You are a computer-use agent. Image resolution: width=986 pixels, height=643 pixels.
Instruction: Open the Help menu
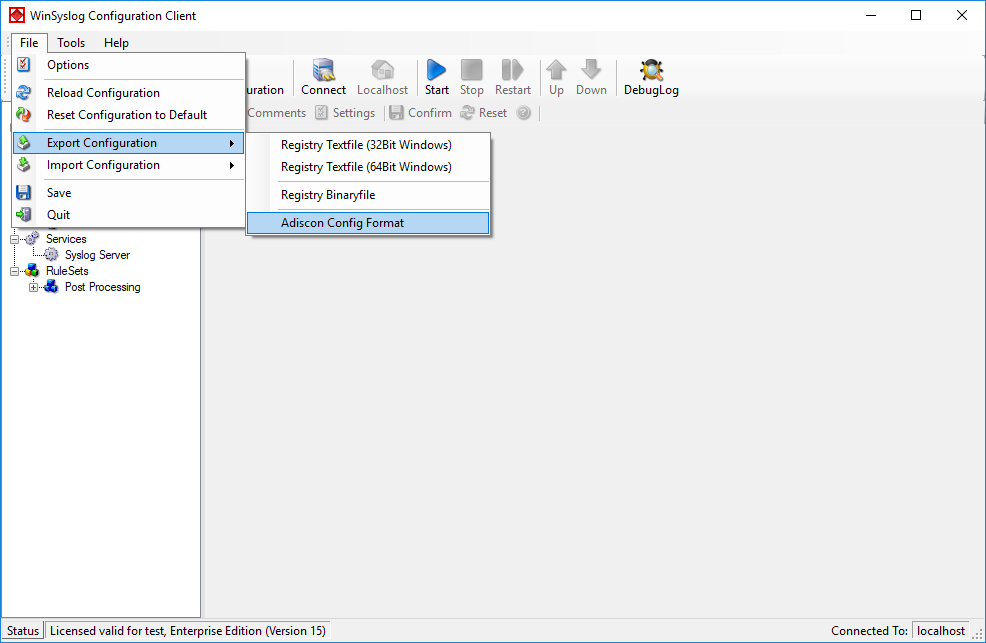[116, 43]
